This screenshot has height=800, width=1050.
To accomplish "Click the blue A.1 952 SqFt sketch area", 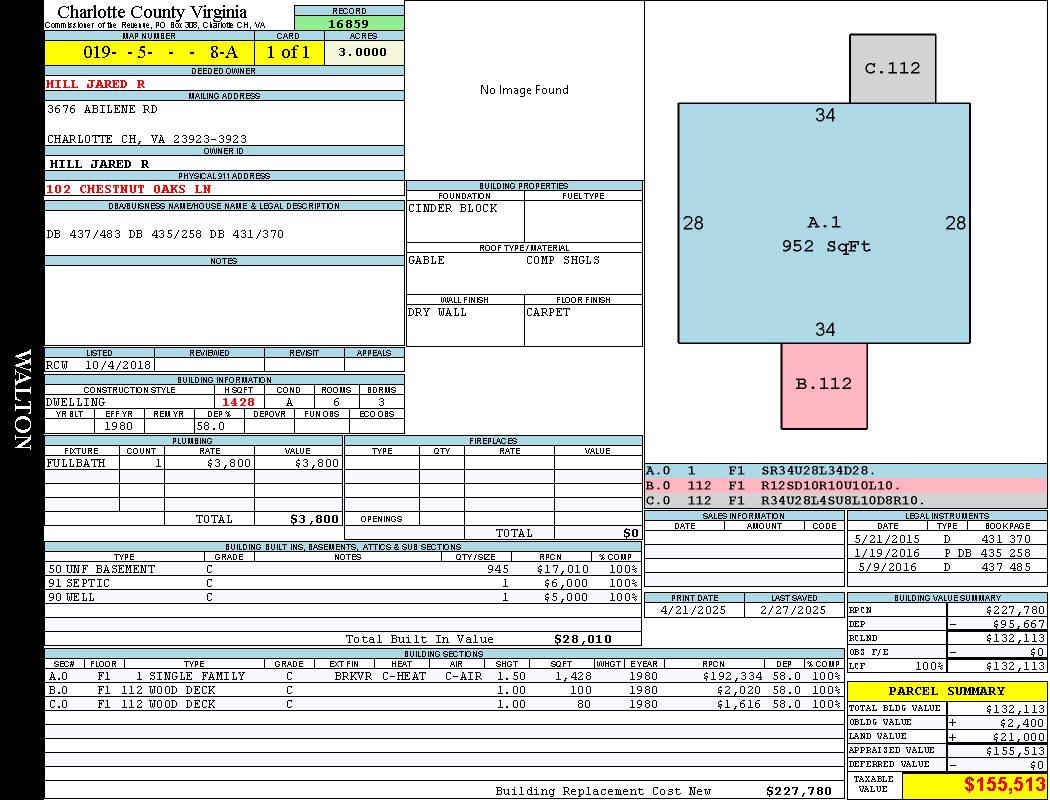I will pyautogui.click(x=824, y=223).
